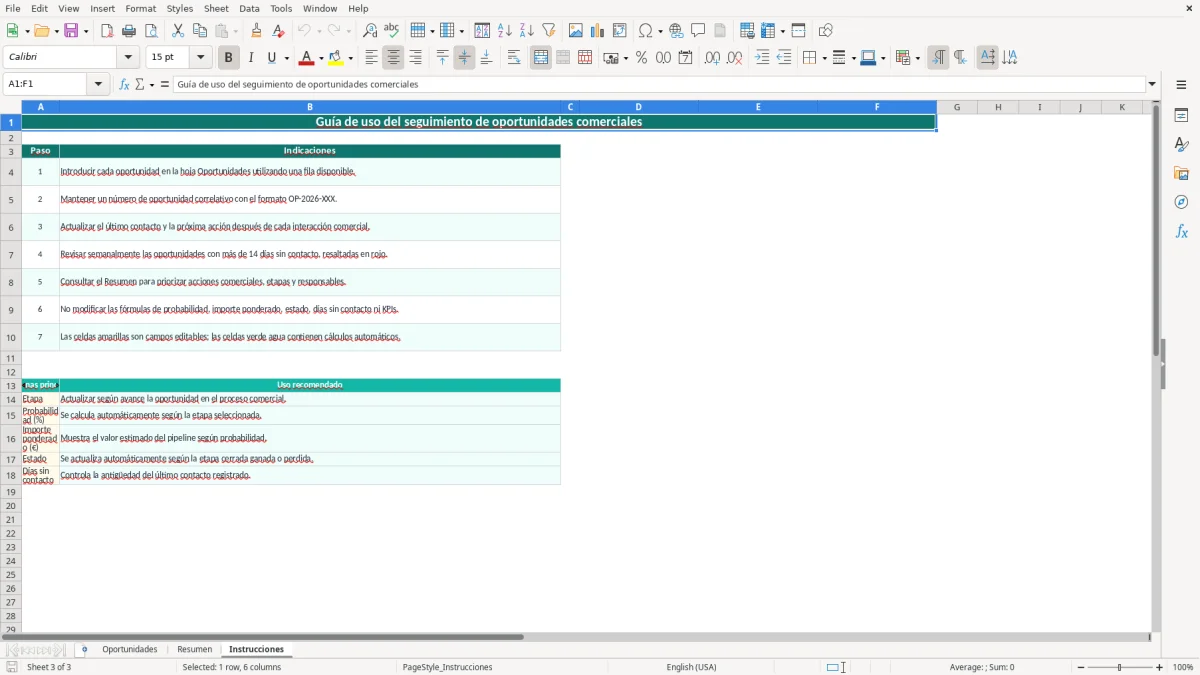Switch to the Oportunidades sheet tab

(130, 650)
